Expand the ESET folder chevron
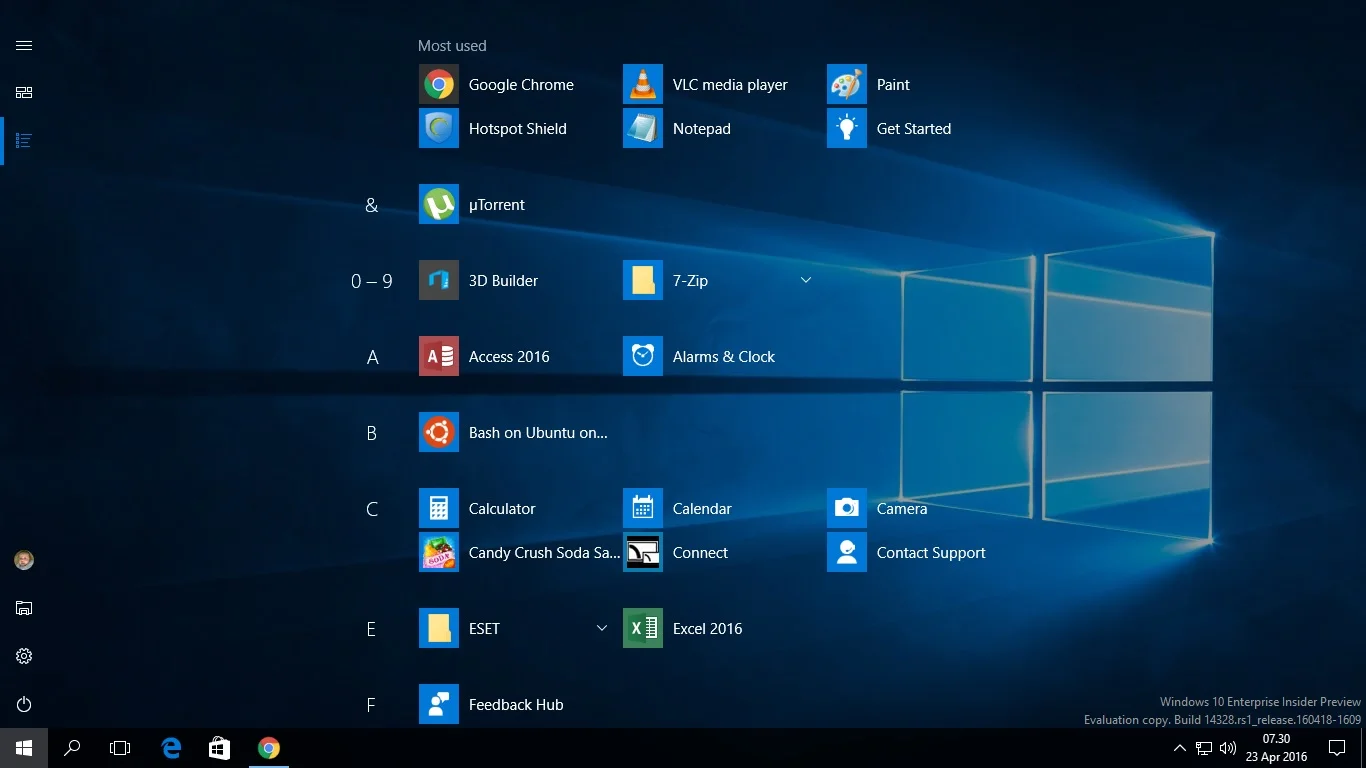 coord(602,628)
